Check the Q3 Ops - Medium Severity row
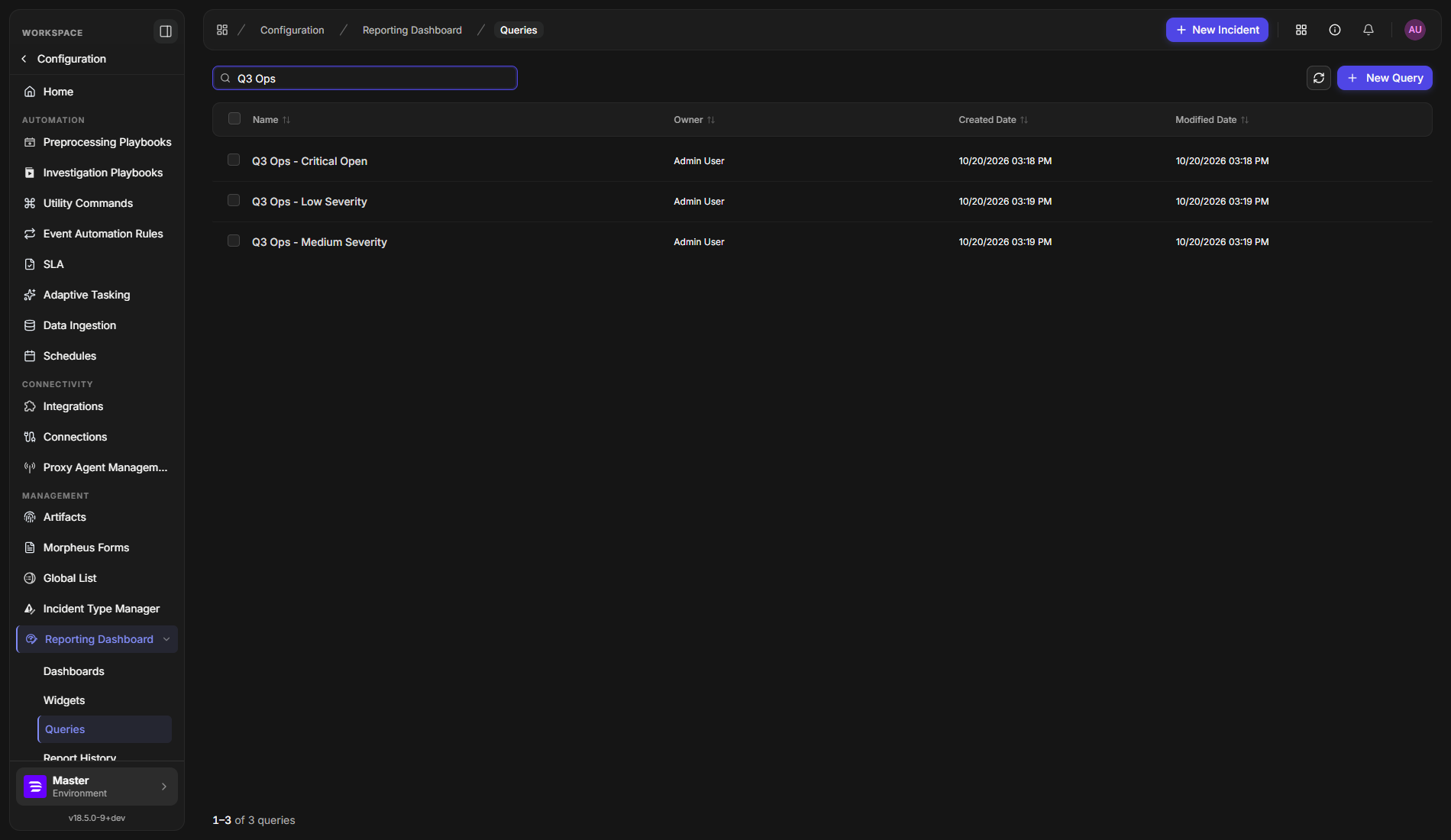 [234, 241]
